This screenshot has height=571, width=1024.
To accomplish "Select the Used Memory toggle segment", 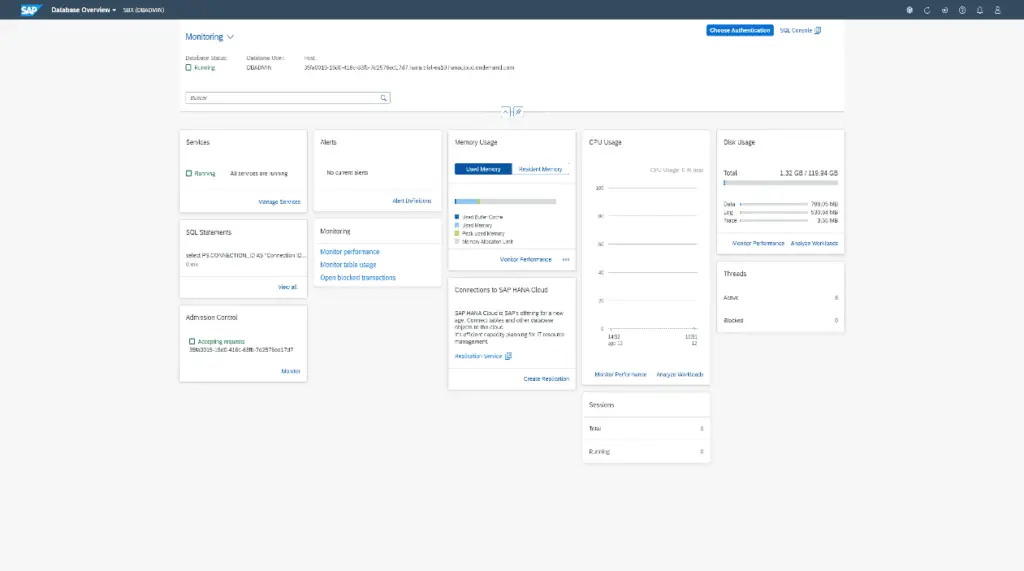I will (483, 169).
